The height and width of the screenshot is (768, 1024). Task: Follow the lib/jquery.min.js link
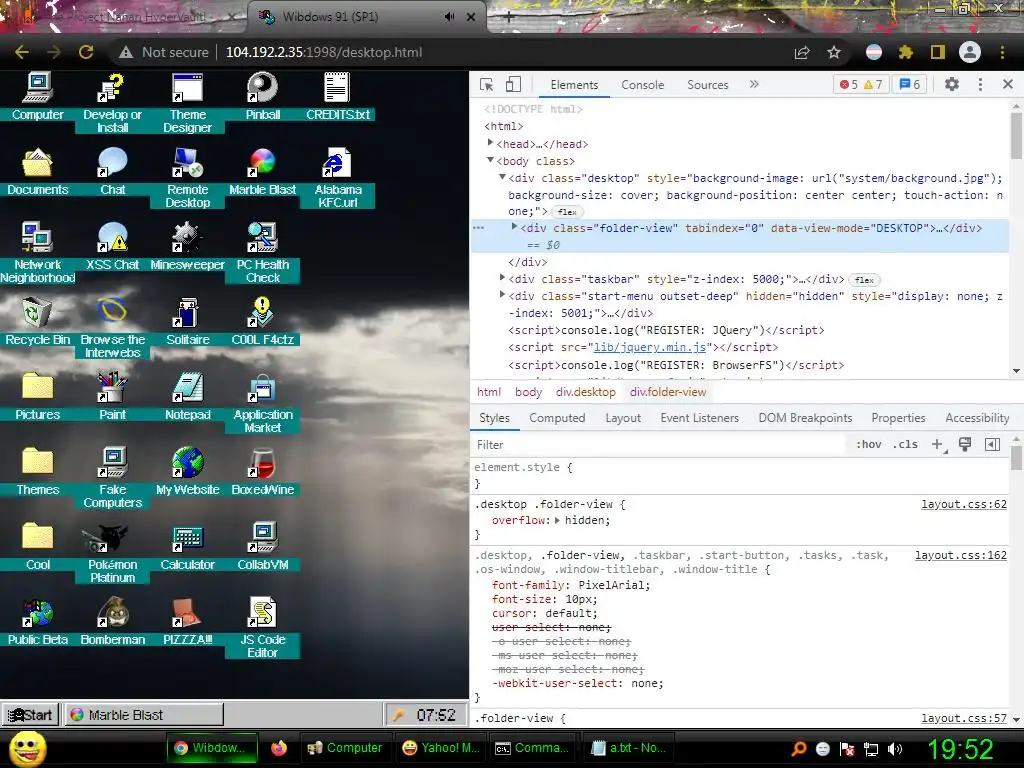click(650, 347)
